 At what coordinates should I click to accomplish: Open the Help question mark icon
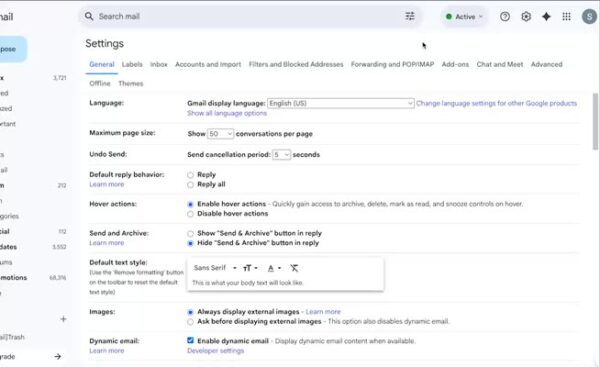pyautogui.click(x=505, y=16)
